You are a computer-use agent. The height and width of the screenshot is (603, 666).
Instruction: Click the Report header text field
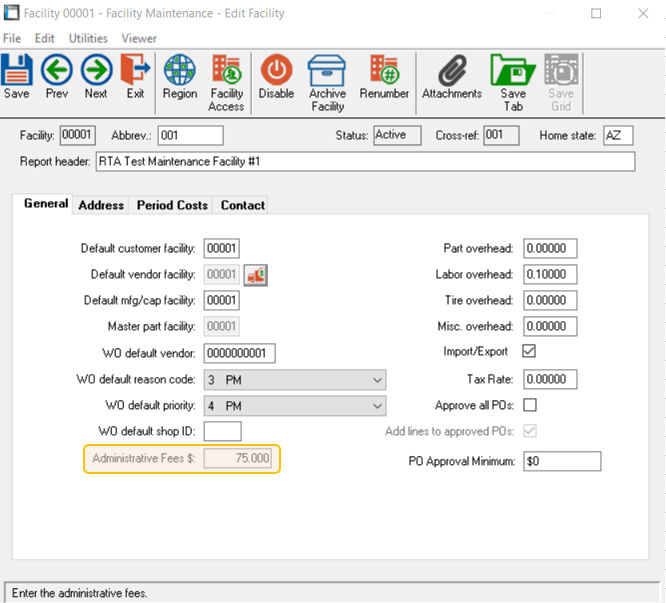(x=364, y=162)
